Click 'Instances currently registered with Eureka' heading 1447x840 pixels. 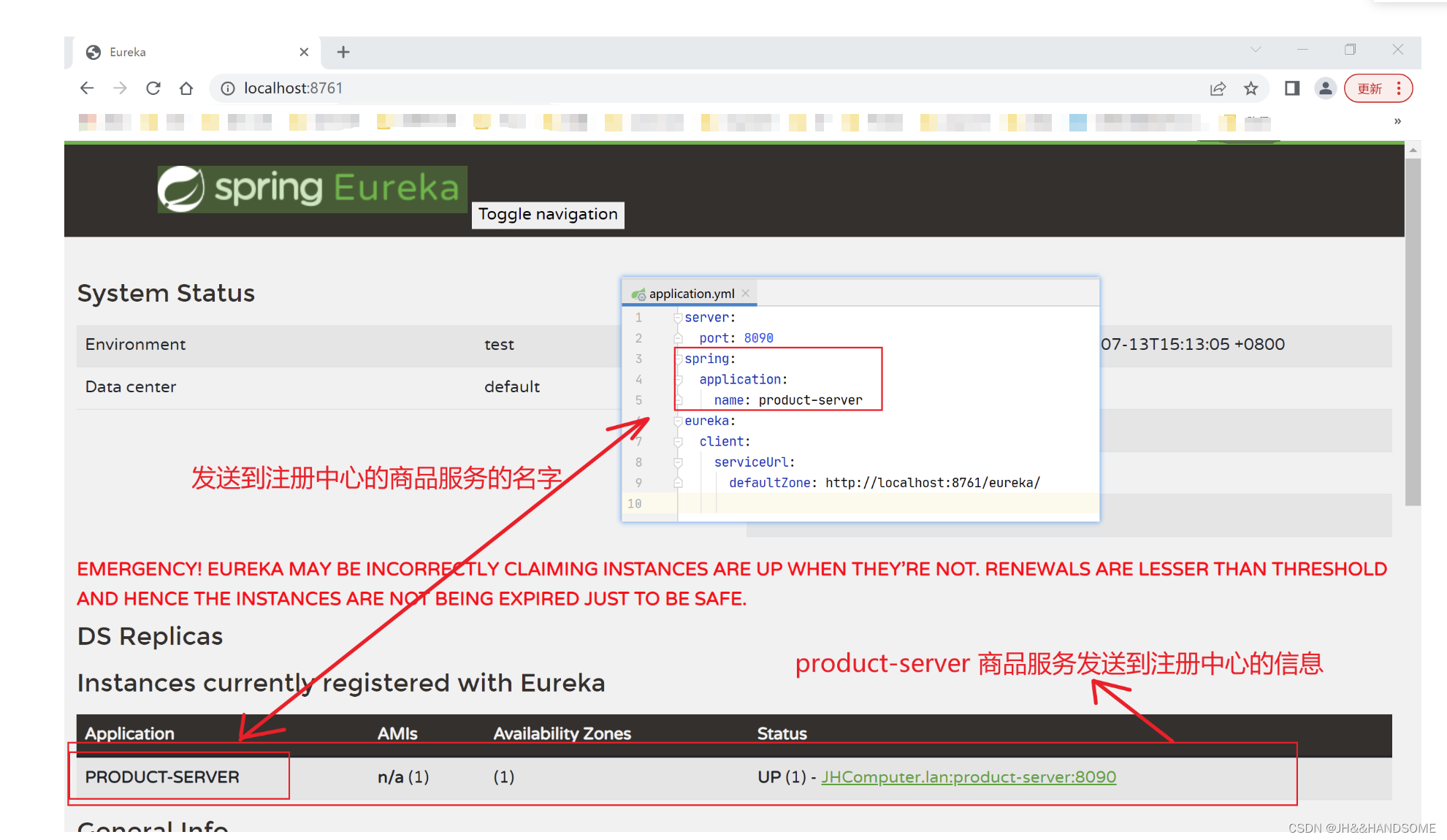tap(341, 683)
